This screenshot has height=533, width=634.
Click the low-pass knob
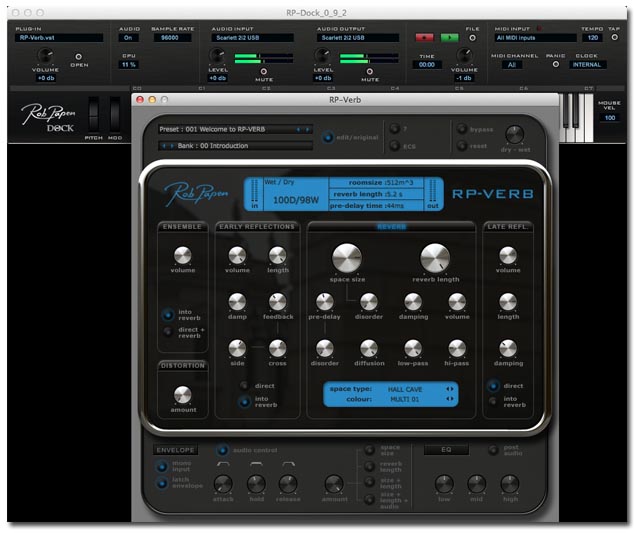click(x=413, y=348)
